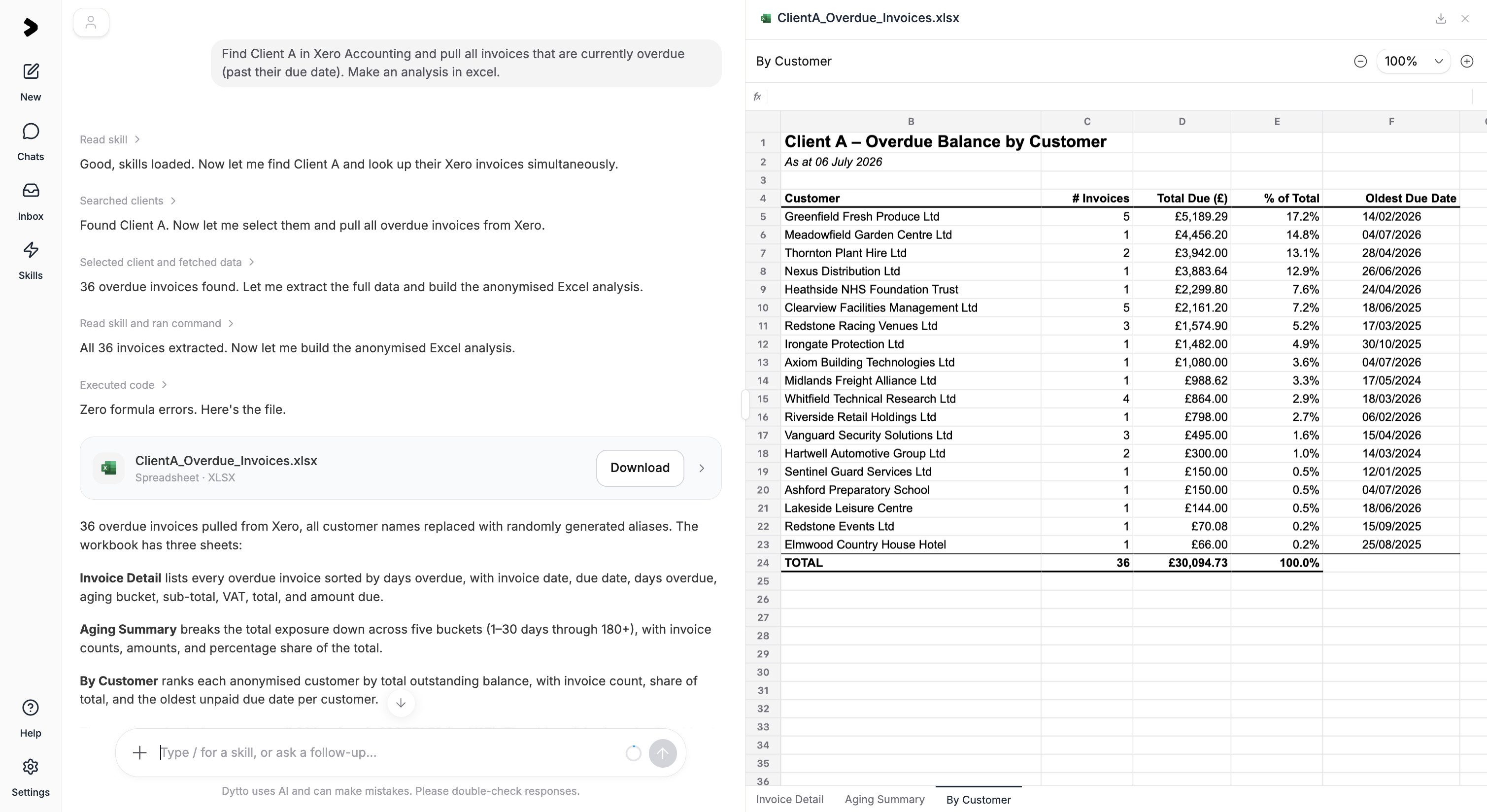Click the Excel file icon in attachment card

point(108,468)
